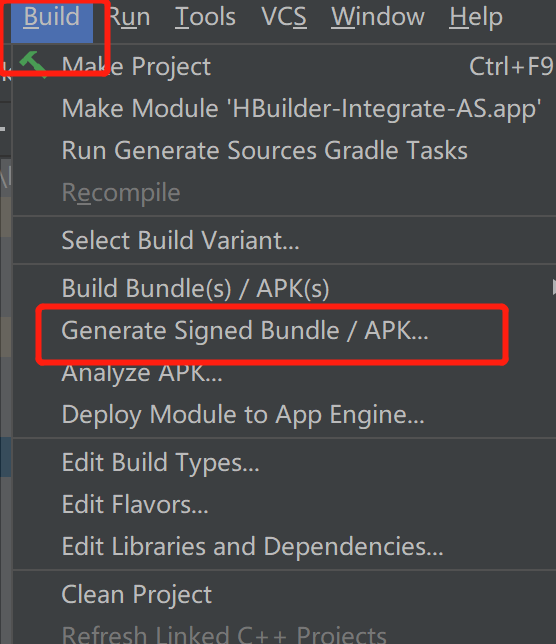This screenshot has height=644, width=556.
Task: Open the VCS menu
Action: [x=284, y=17]
